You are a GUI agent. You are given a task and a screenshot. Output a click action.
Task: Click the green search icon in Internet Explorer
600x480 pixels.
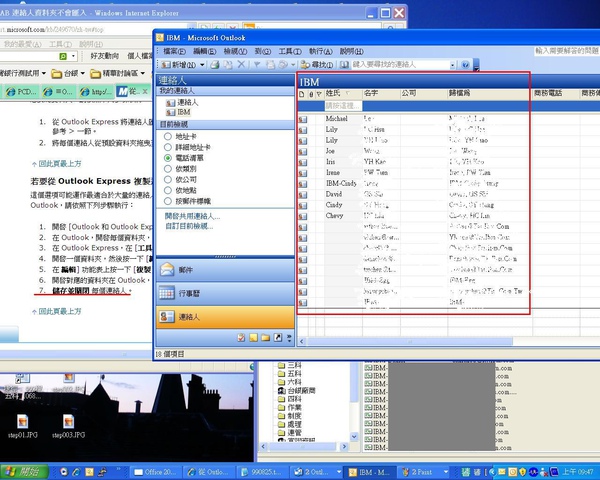pyautogui.click(x=63, y=56)
